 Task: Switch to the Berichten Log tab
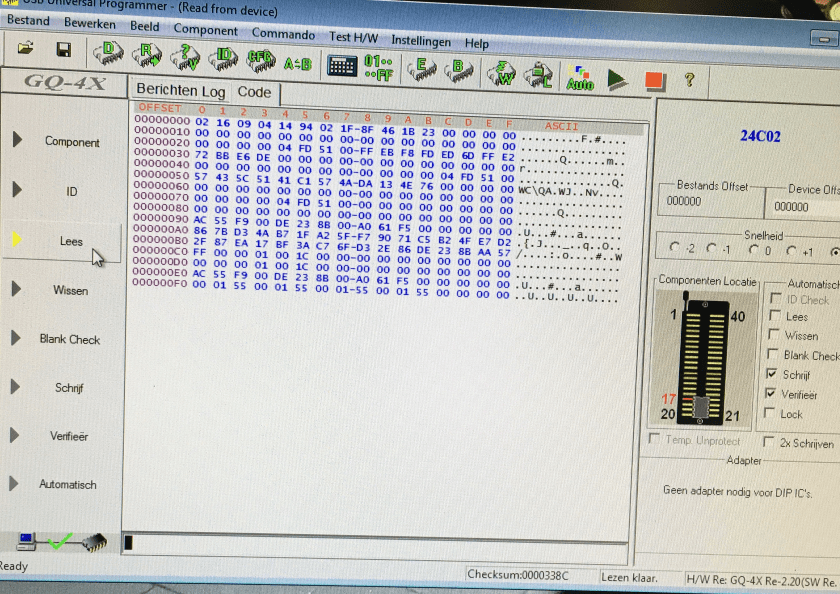(180, 91)
